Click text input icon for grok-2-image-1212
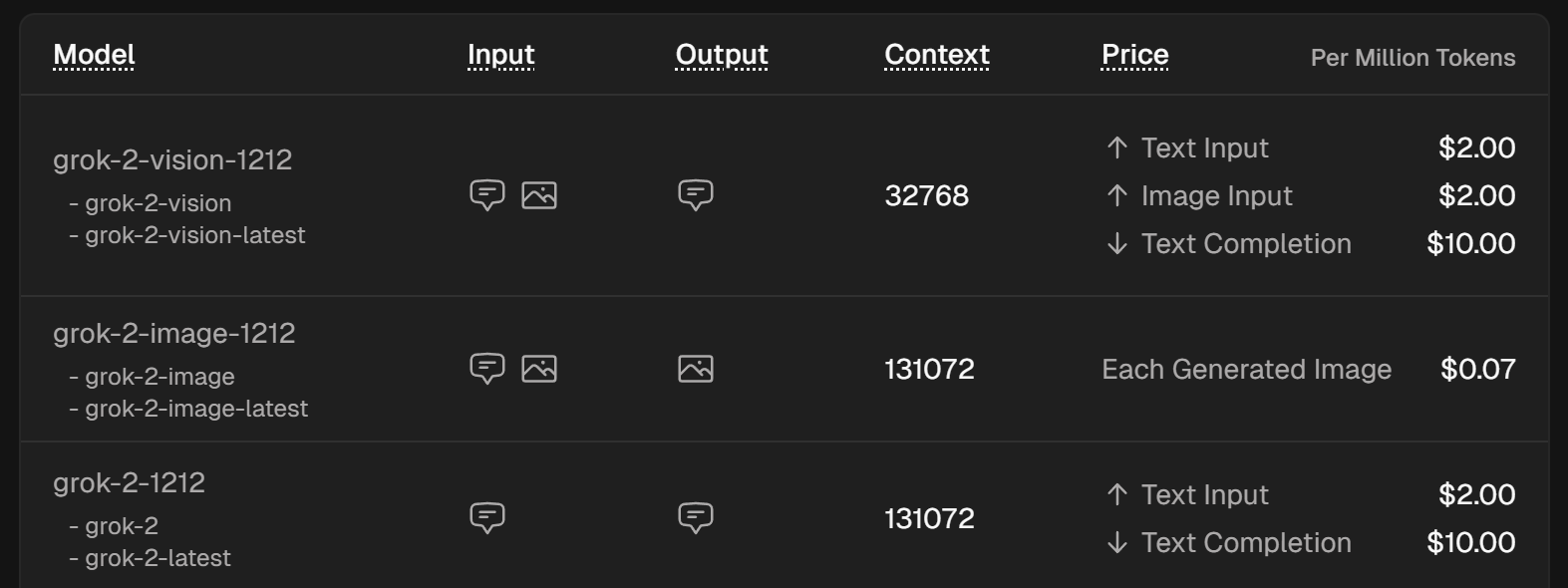The image size is (1568, 588). (487, 369)
